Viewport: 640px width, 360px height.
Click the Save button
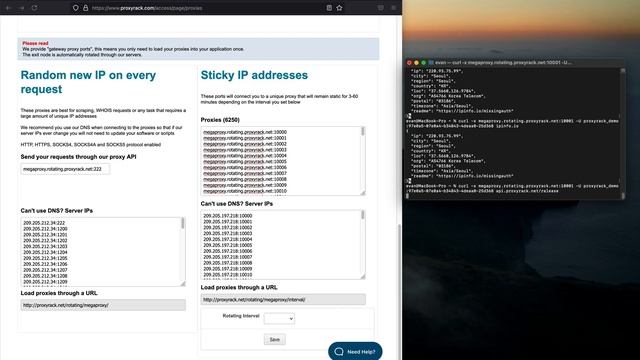click(x=275, y=339)
